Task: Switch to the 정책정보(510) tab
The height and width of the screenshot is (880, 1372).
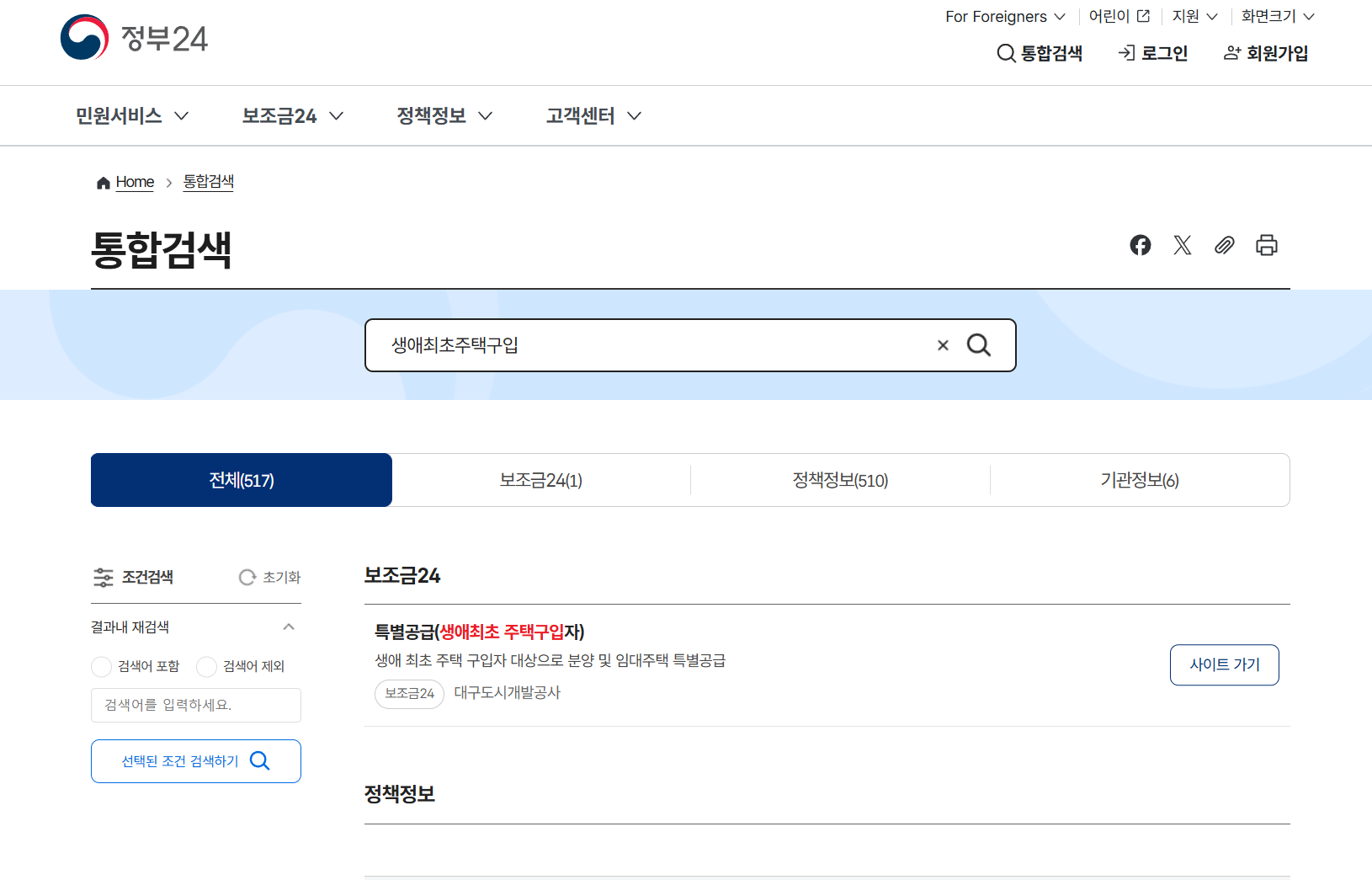Action: pyautogui.click(x=840, y=480)
